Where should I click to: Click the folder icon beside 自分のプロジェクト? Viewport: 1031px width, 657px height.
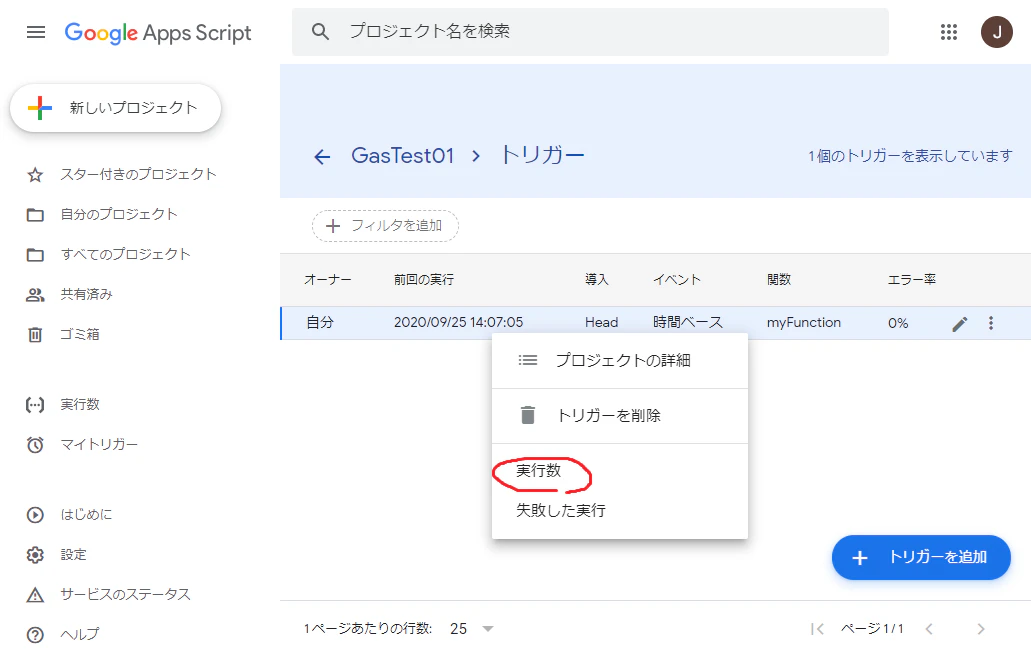click(35, 215)
